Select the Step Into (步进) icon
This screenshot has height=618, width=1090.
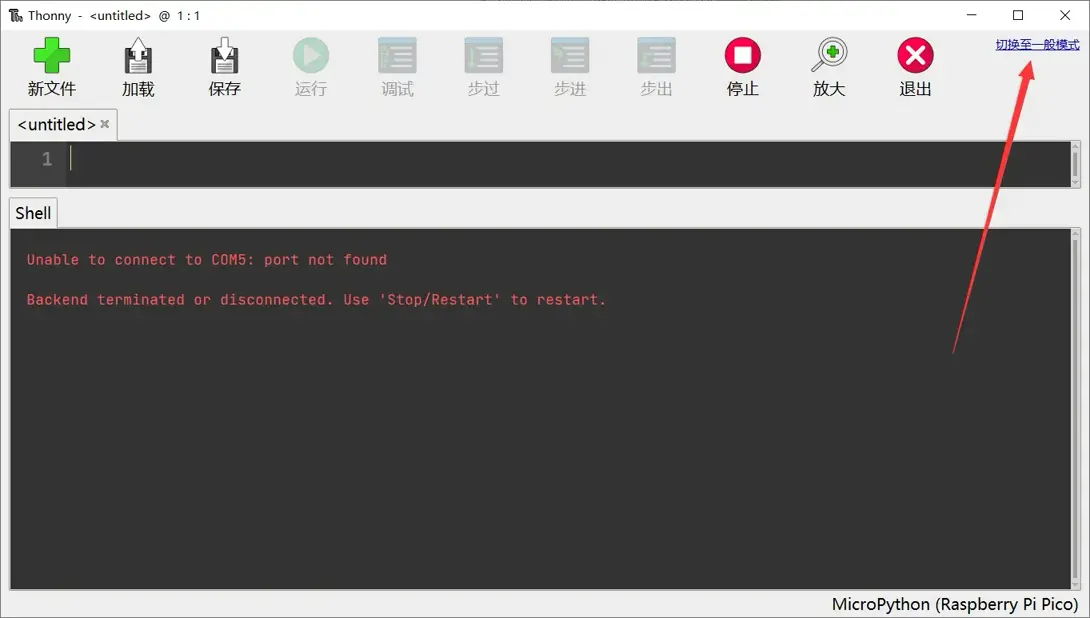click(569, 56)
